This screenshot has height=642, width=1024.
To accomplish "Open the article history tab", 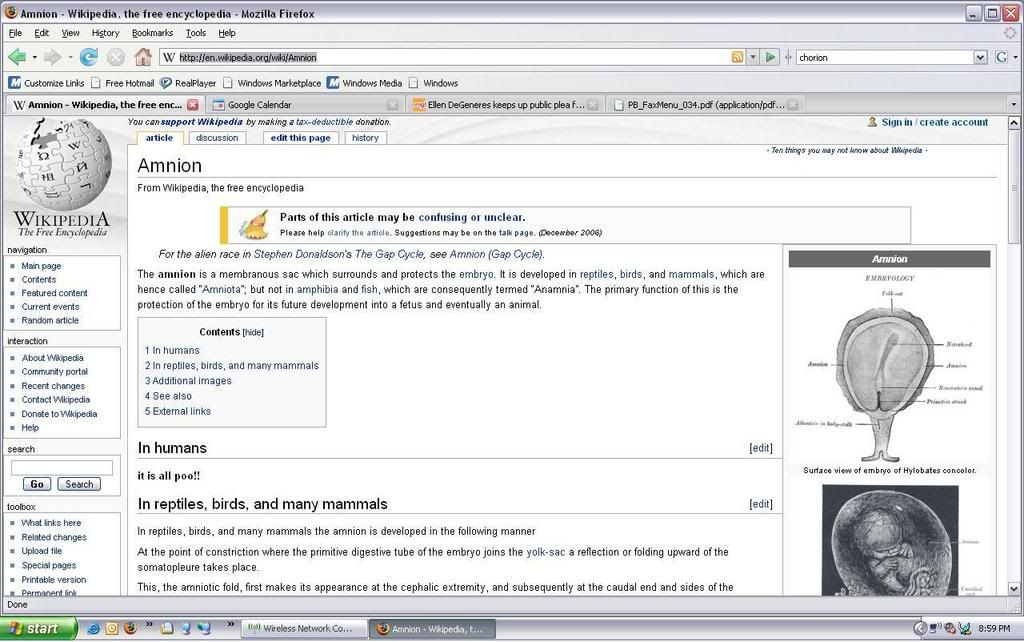I will [x=365, y=138].
